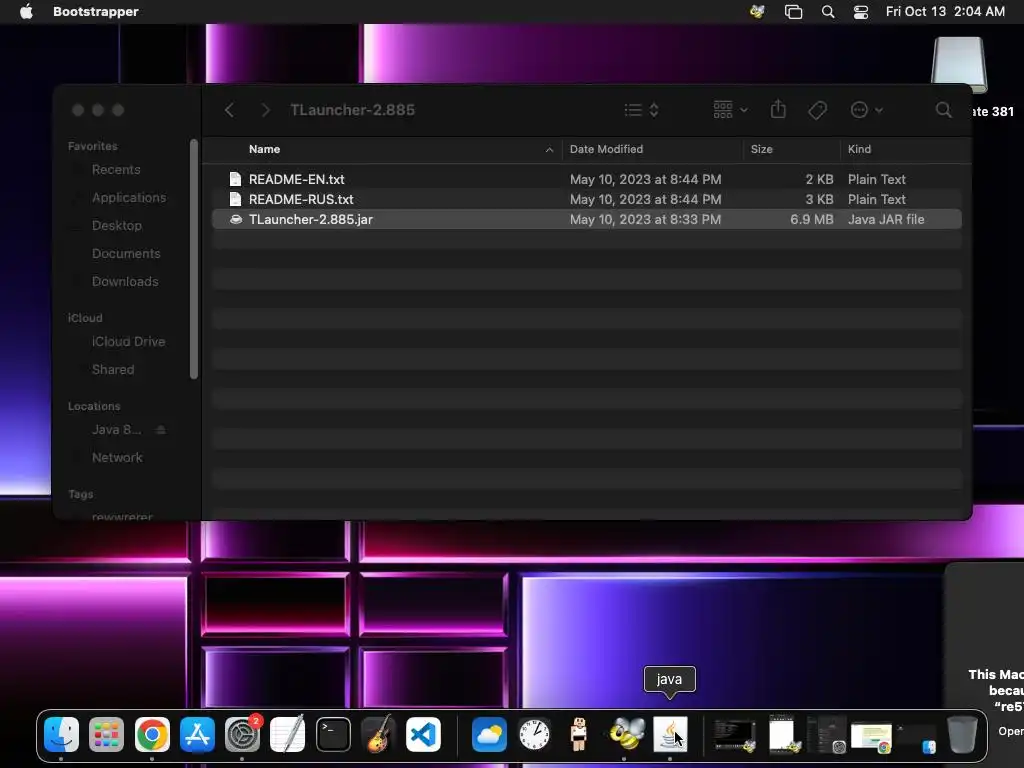The width and height of the screenshot is (1024, 768).
Task: Launch Google Chrome from the Dock
Action: coord(152,735)
